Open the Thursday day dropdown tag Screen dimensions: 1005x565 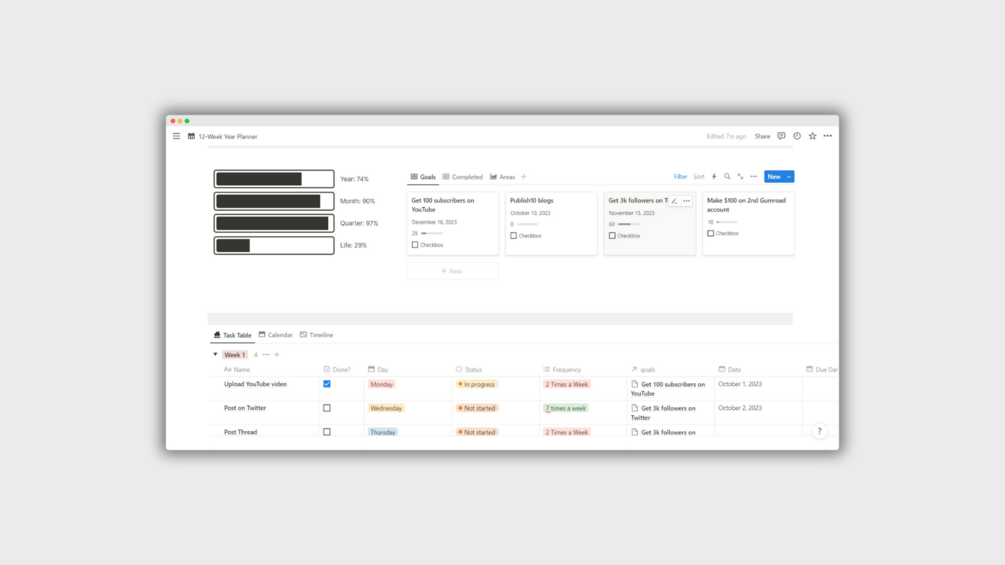[383, 432]
